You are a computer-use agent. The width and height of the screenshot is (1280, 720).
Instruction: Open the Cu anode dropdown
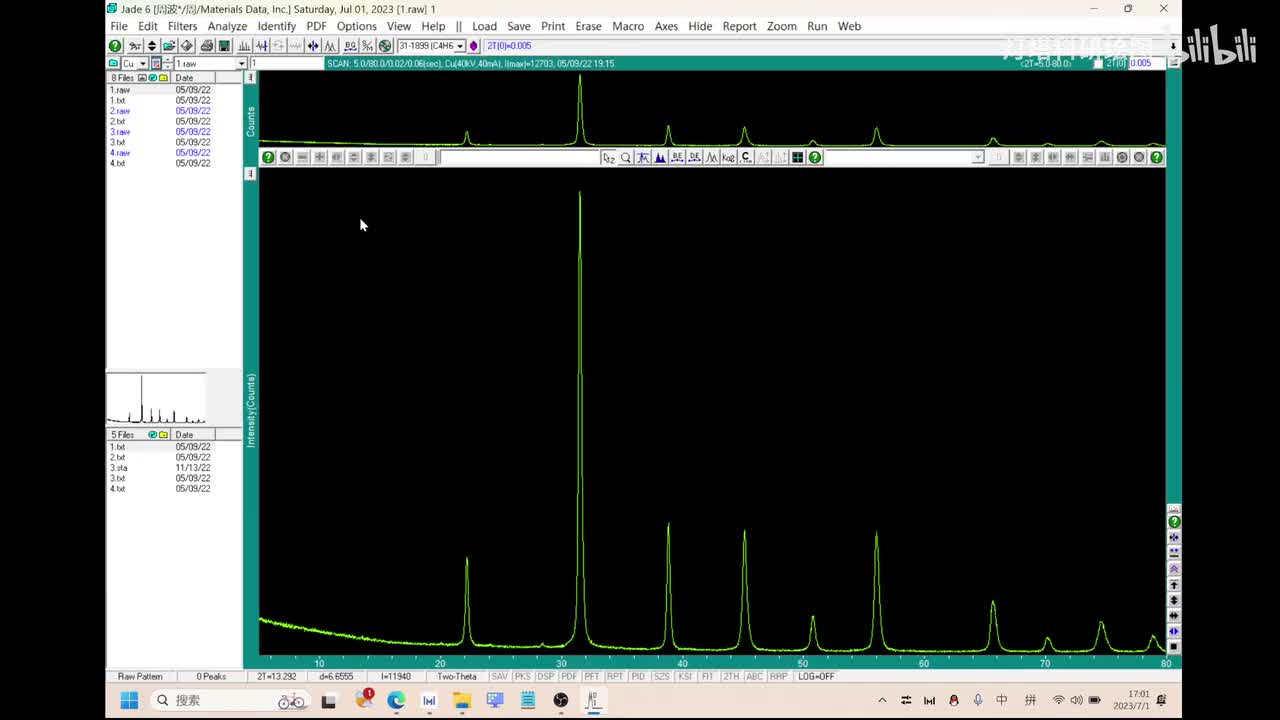(143, 64)
